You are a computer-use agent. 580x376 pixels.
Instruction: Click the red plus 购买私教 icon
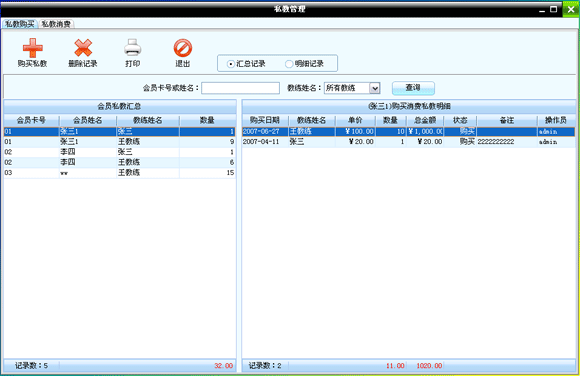pyautogui.click(x=33, y=48)
